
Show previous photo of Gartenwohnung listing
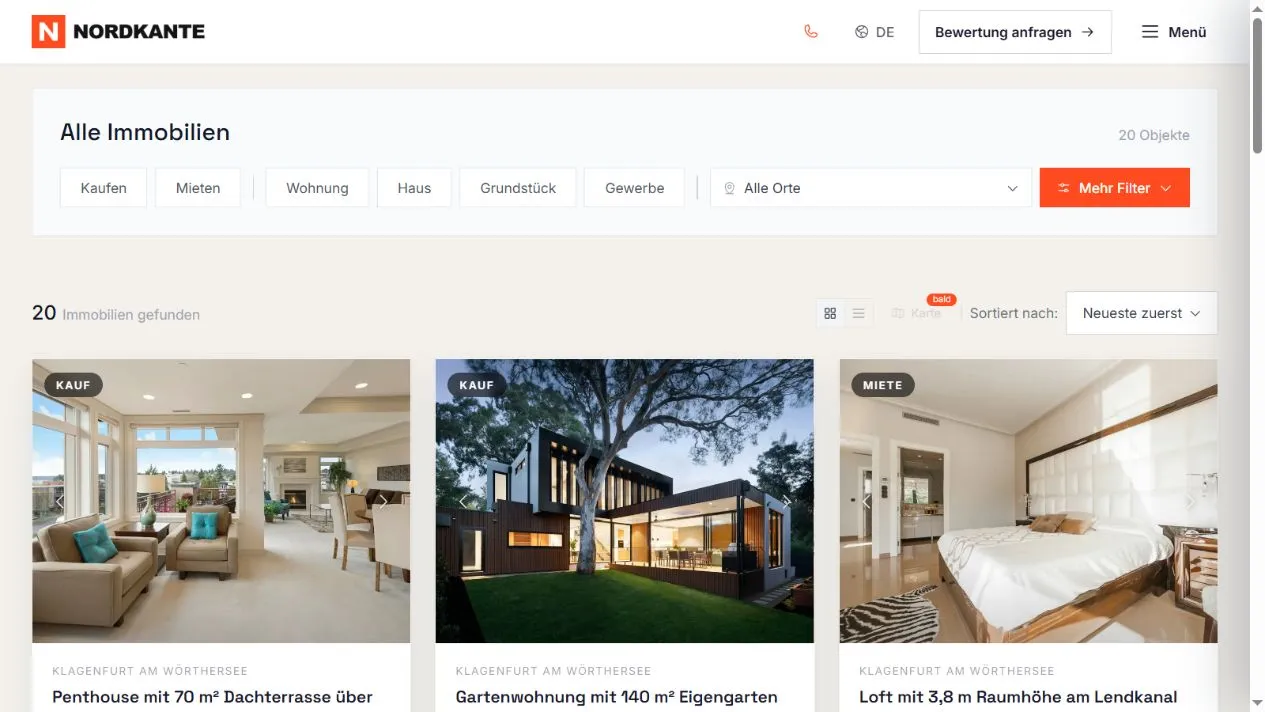pos(462,501)
